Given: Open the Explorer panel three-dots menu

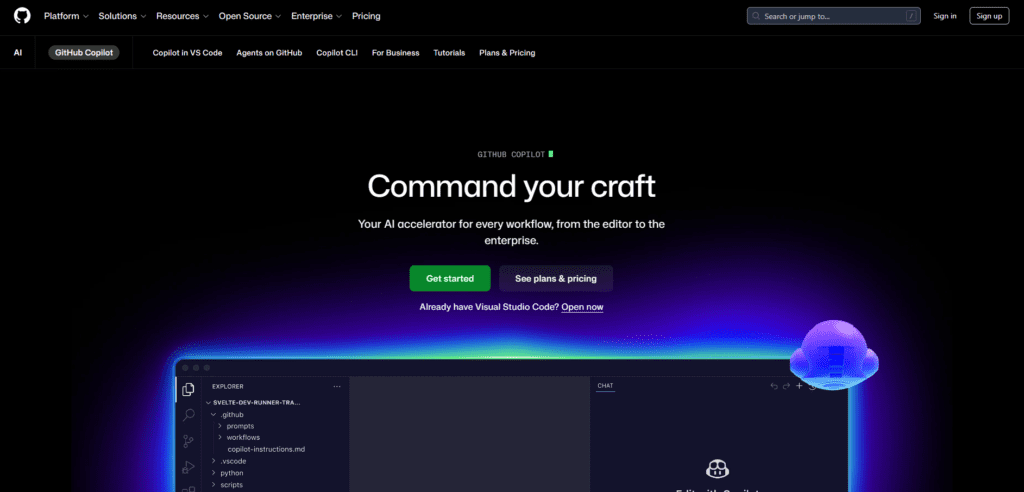Looking at the screenshot, I should click(337, 386).
